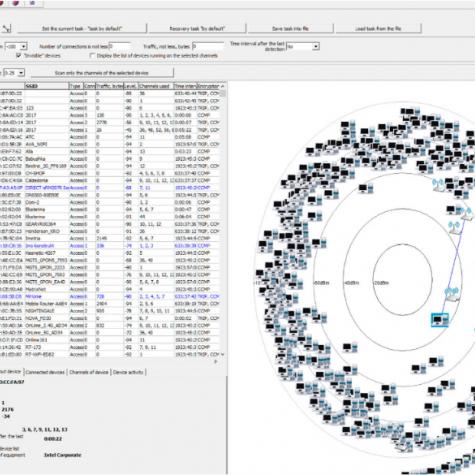Click the access point icon below the -40dBm ring
Image resolution: width=475 pixels, height=475 pixels.
452,295
